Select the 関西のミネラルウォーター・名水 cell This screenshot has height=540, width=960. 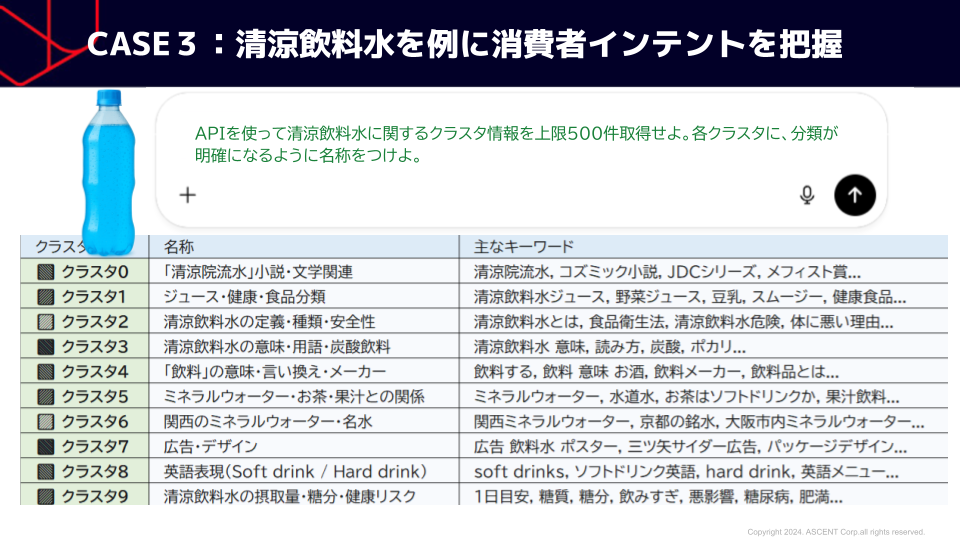click(267, 421)
